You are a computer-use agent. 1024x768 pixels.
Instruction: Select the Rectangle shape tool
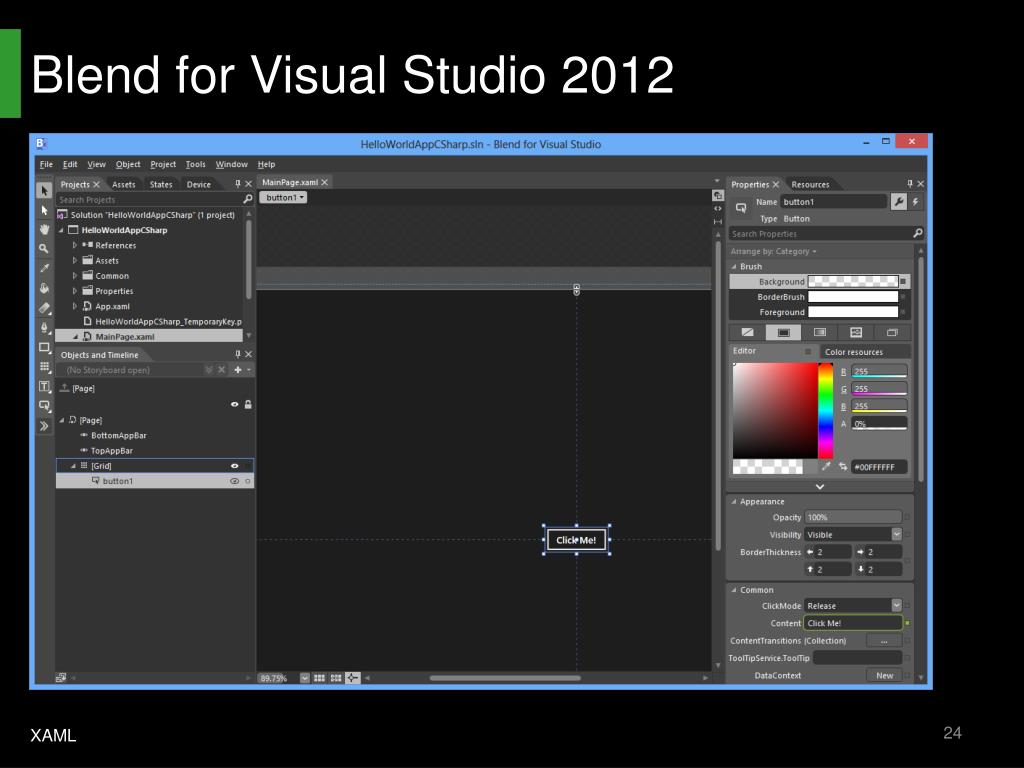[44, 347]
